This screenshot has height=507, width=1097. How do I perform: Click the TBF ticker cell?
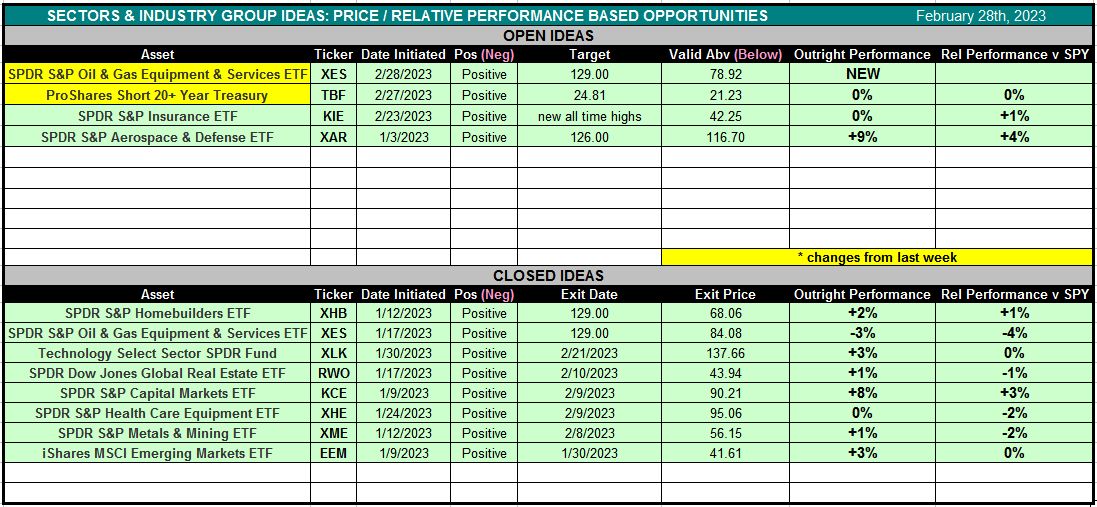coord(333,95)
